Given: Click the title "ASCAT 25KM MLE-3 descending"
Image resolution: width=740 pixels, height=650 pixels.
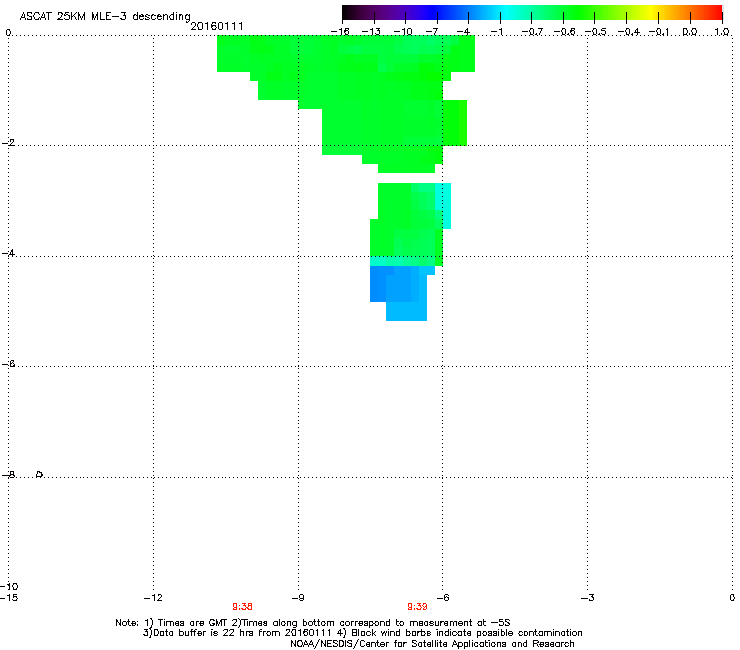Looking at the screenshot, I should tap(105, 16).
